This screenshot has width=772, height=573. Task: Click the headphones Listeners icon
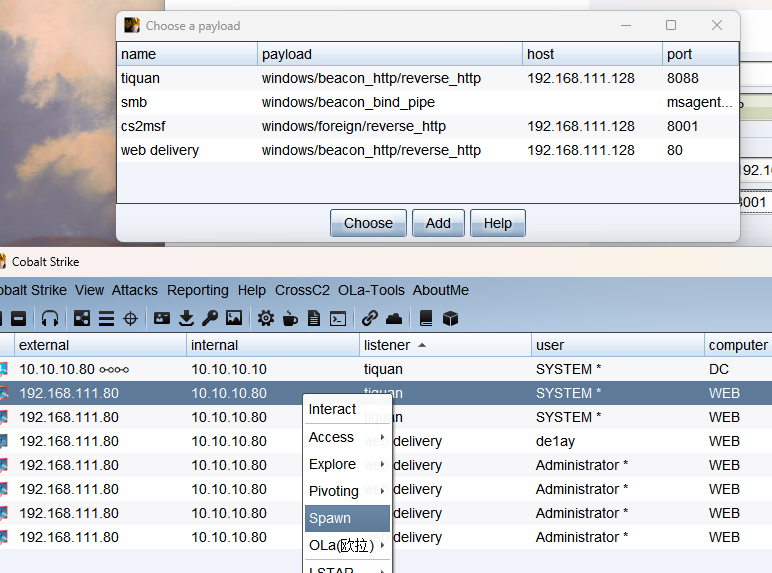pos(49,318)
